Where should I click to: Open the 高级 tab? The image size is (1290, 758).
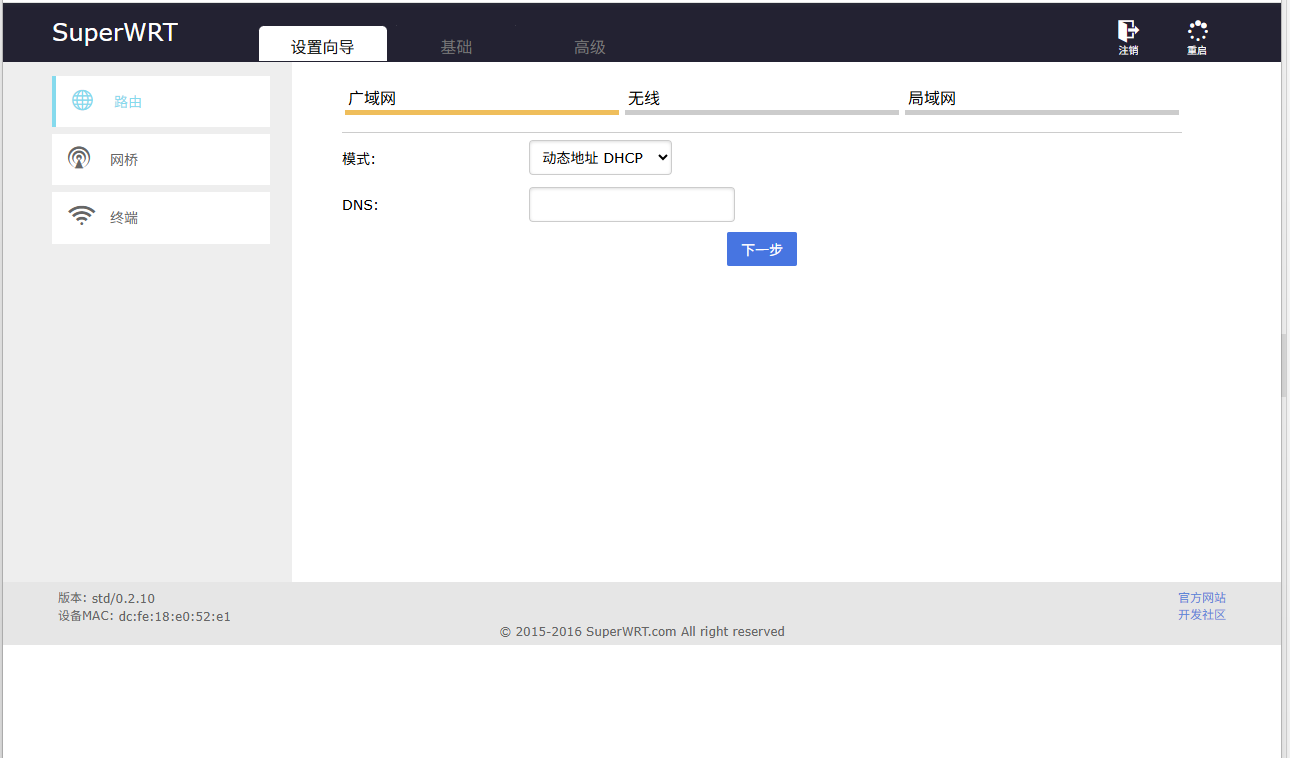[x=589, y=47]
